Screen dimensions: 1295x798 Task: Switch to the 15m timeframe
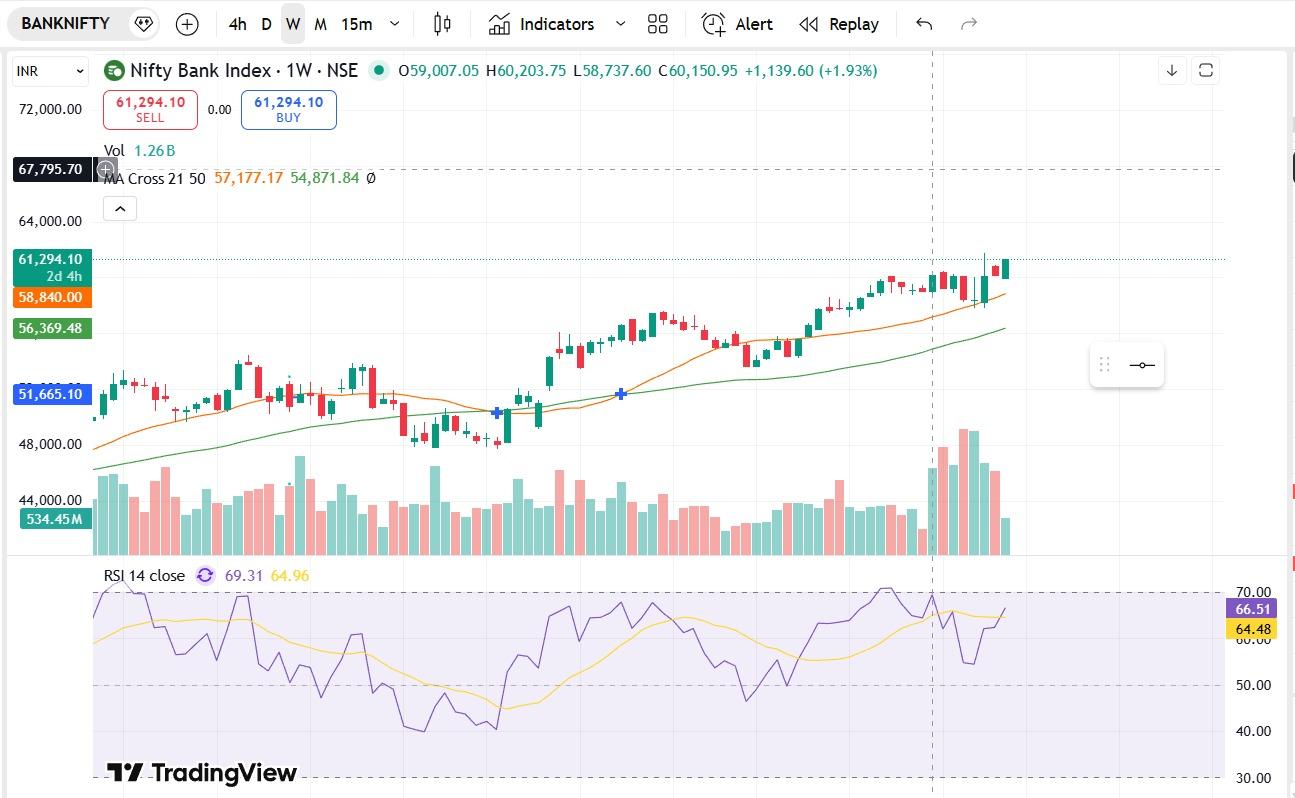(356, 24)
